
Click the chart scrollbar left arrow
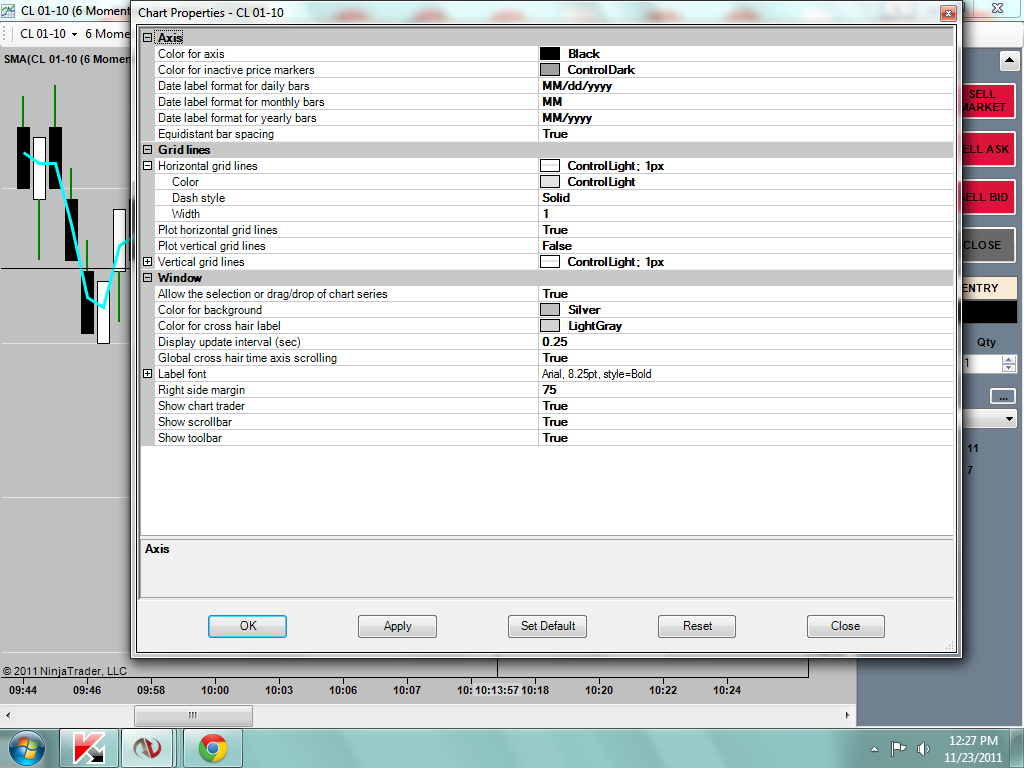[7, 715]
